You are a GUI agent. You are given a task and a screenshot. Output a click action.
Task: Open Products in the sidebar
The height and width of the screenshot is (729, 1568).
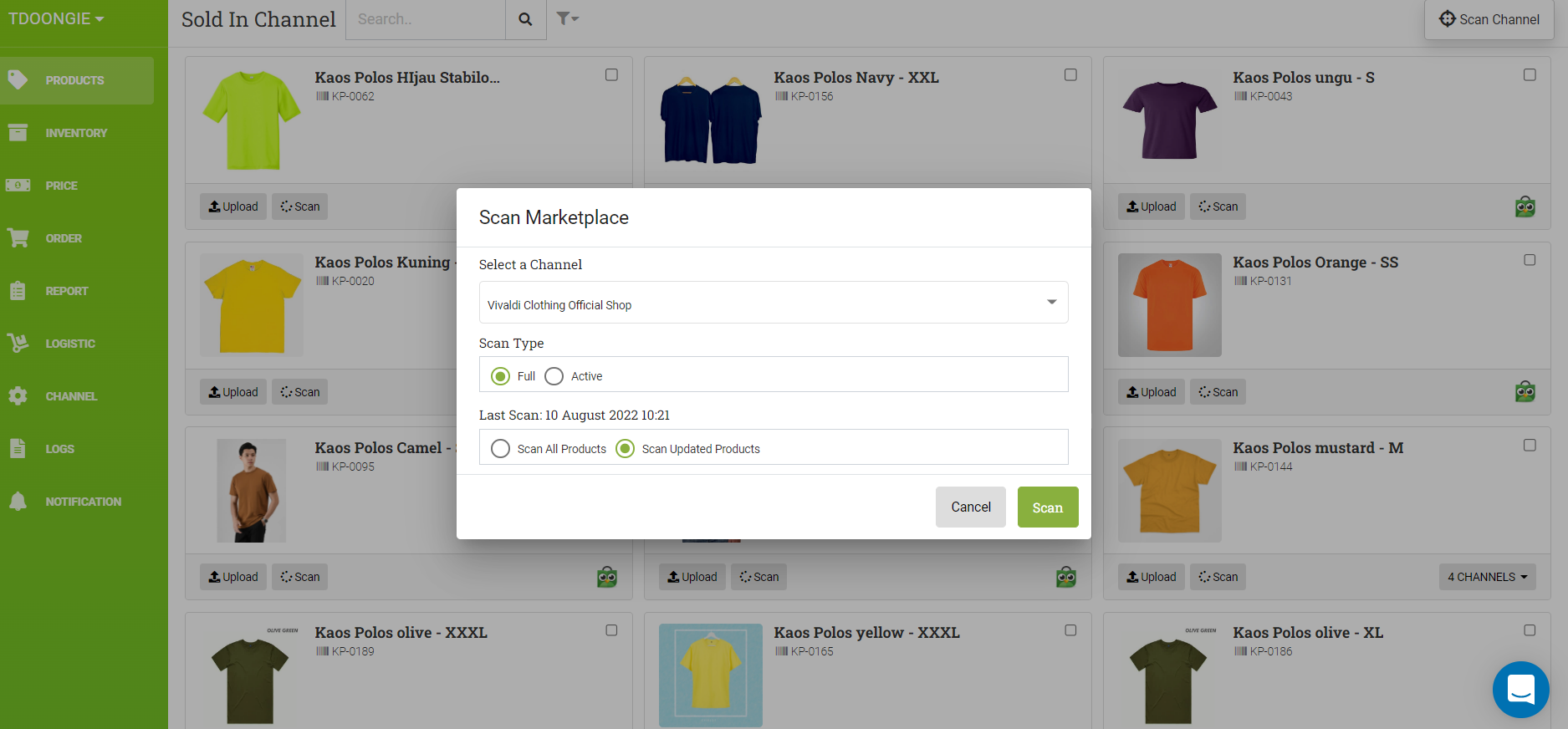[x=77, y=80]
